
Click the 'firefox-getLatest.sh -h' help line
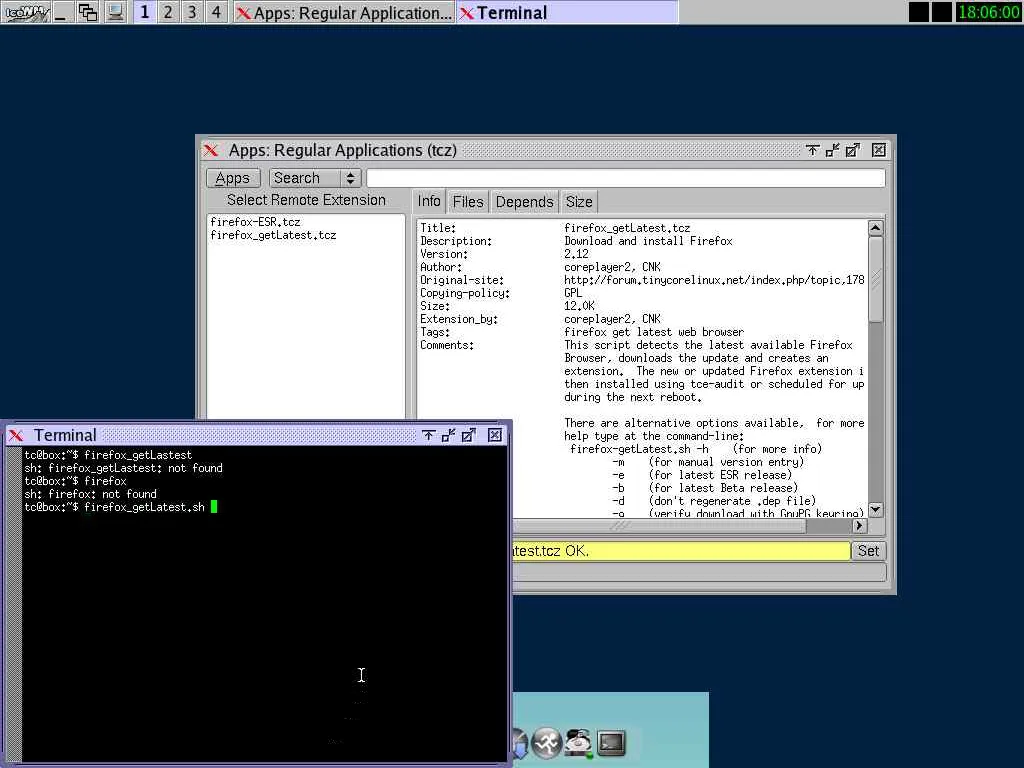696,449
